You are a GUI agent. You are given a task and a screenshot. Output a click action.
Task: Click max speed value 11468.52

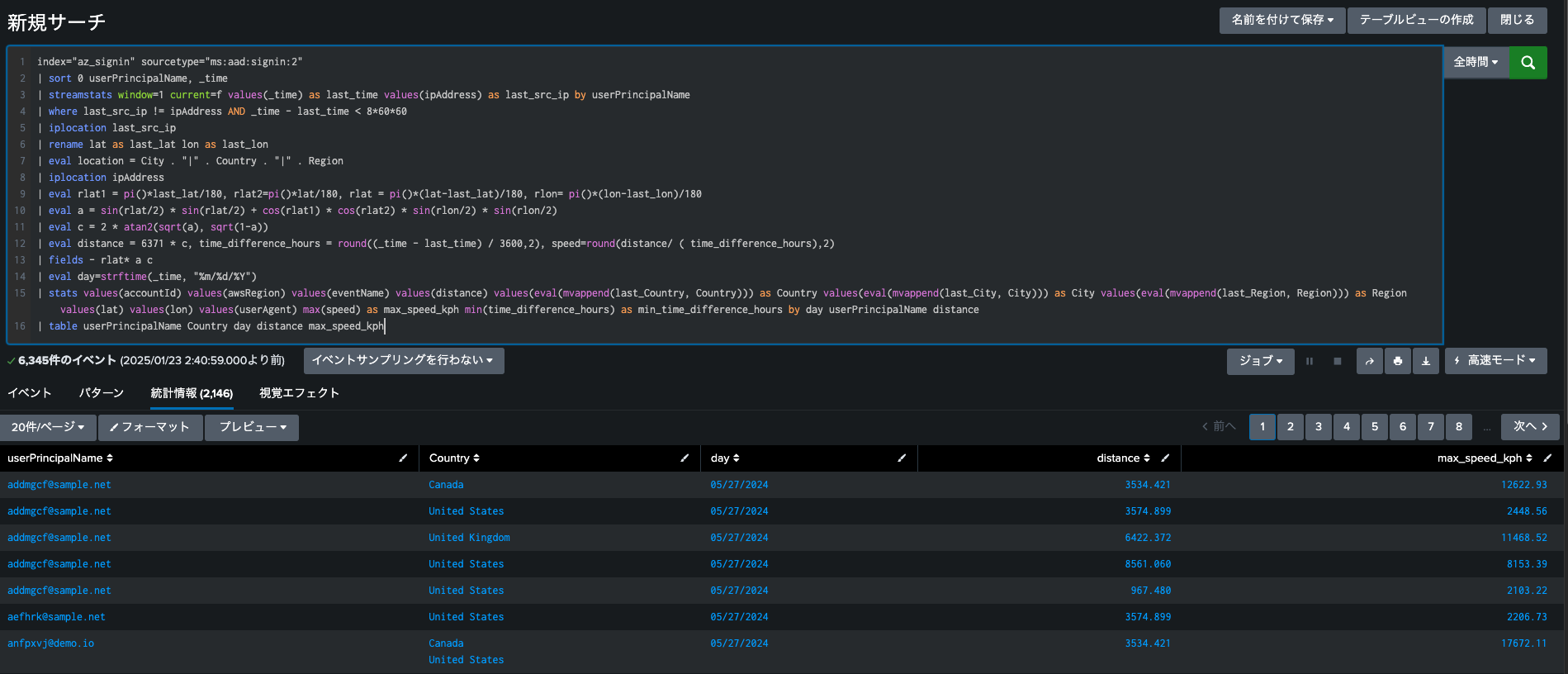pyautogui.click(x=1524, y=538)
